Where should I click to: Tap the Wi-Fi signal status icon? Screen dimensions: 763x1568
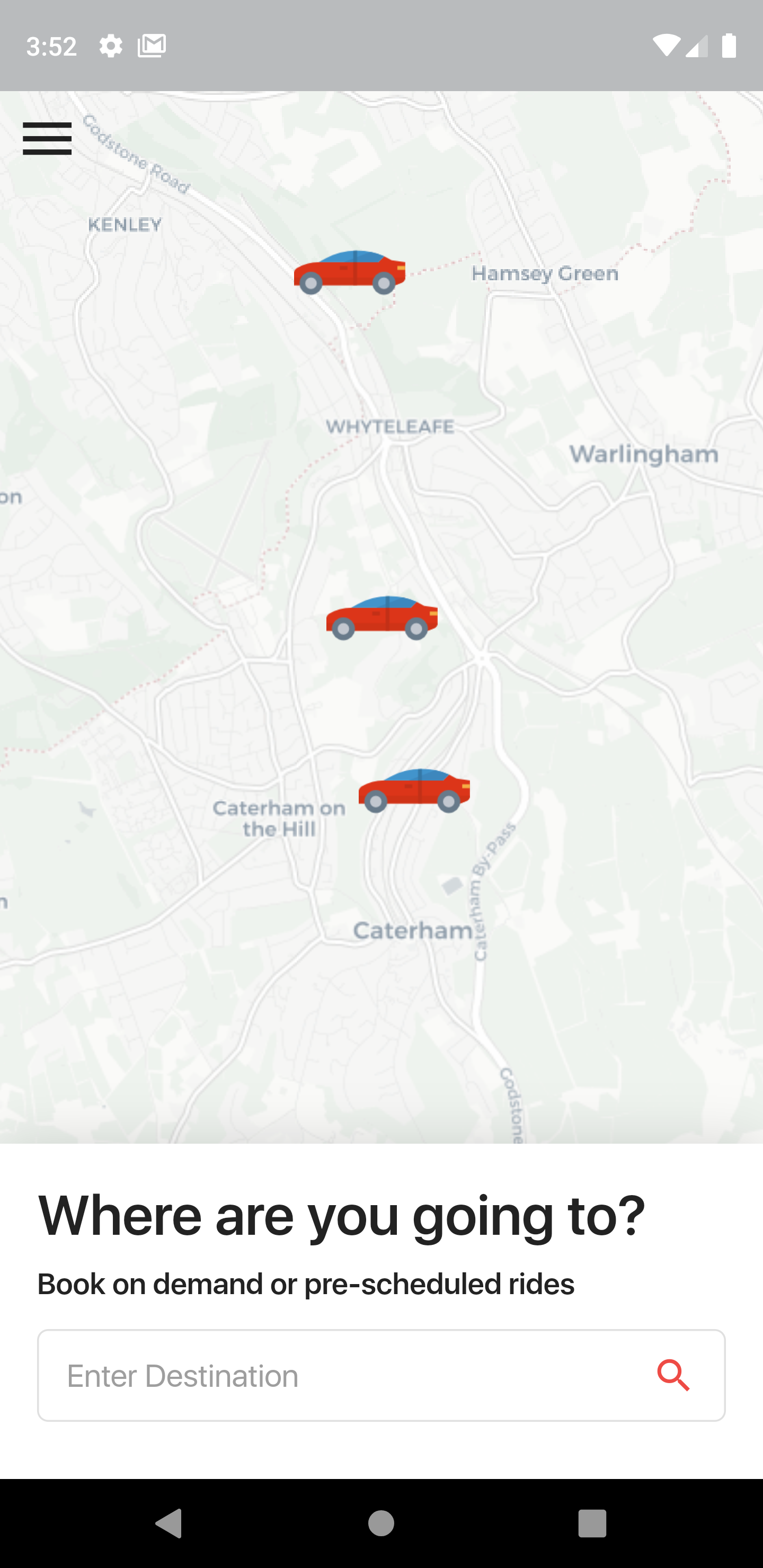(x=666, y=46)
